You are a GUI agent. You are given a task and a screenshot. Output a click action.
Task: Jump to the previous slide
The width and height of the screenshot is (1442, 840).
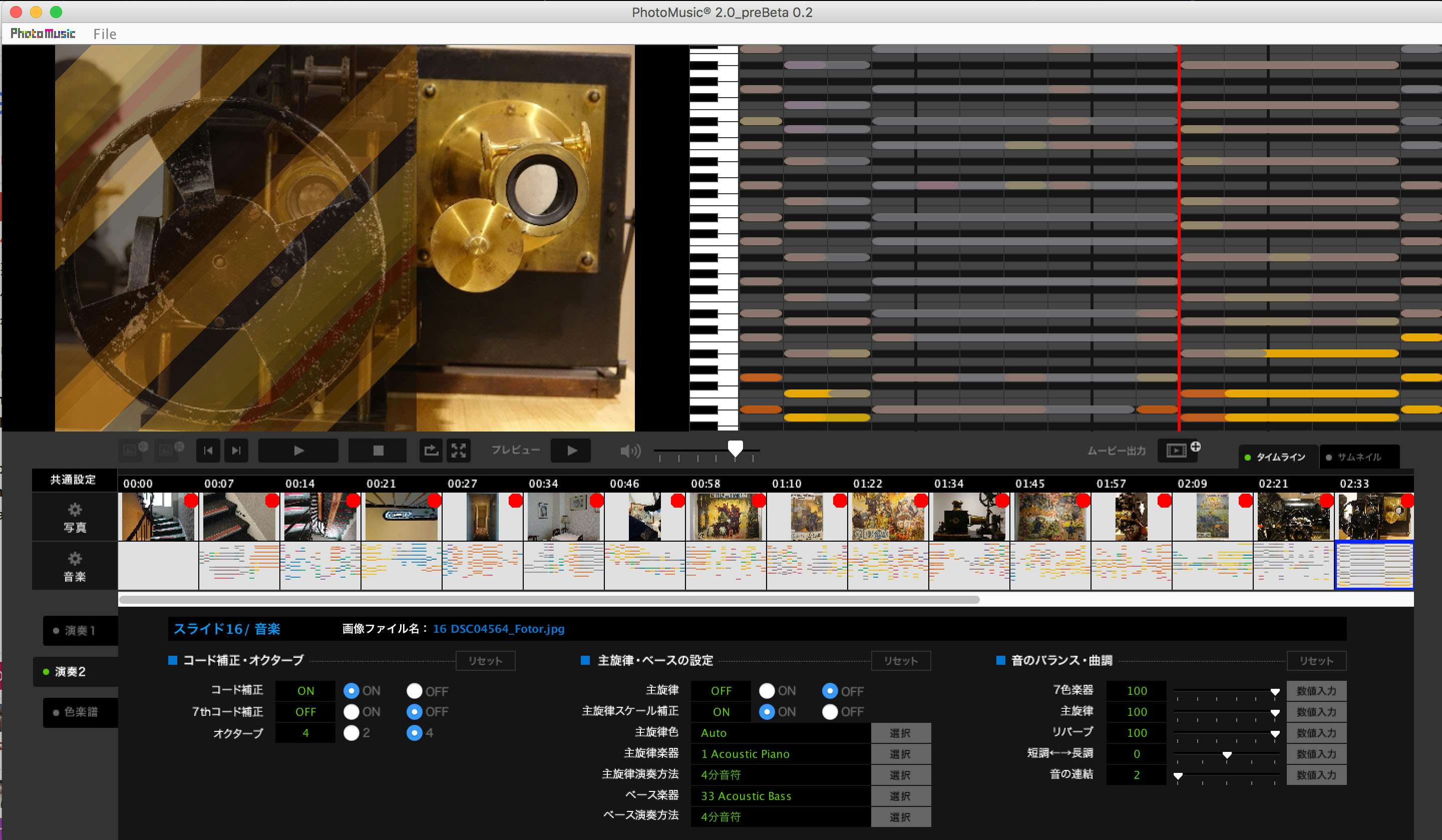(x=208, y=451)
